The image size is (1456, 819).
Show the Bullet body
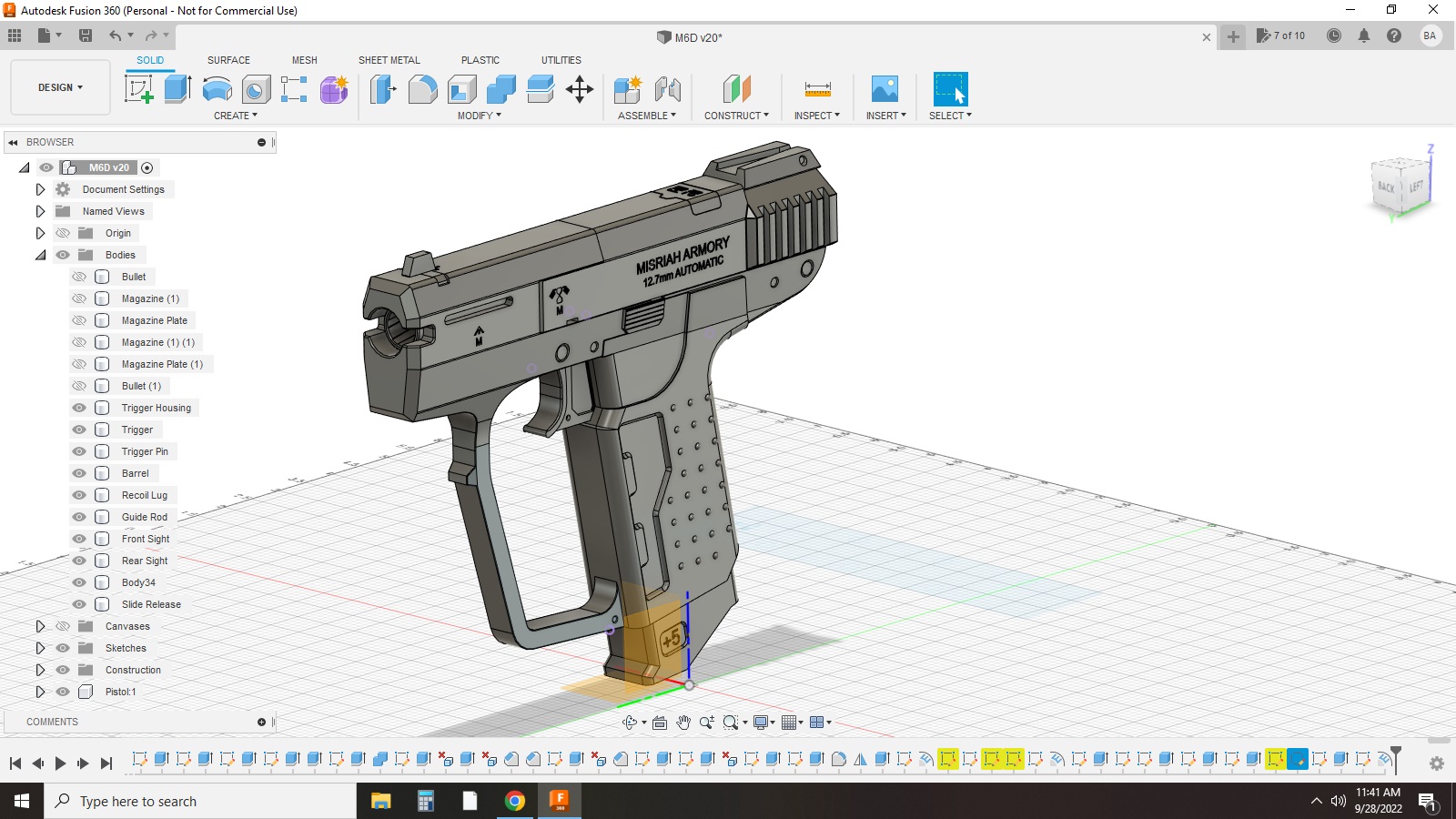79,277
